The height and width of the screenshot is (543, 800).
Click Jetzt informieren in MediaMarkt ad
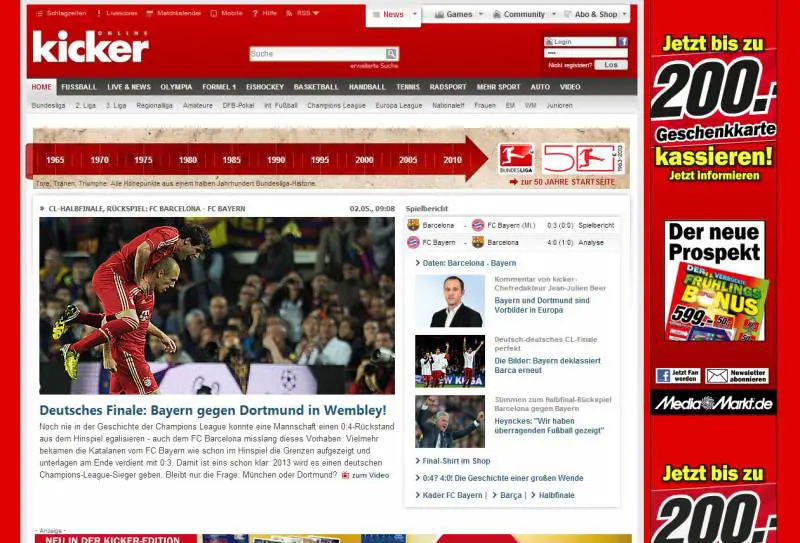coord(714,176)
